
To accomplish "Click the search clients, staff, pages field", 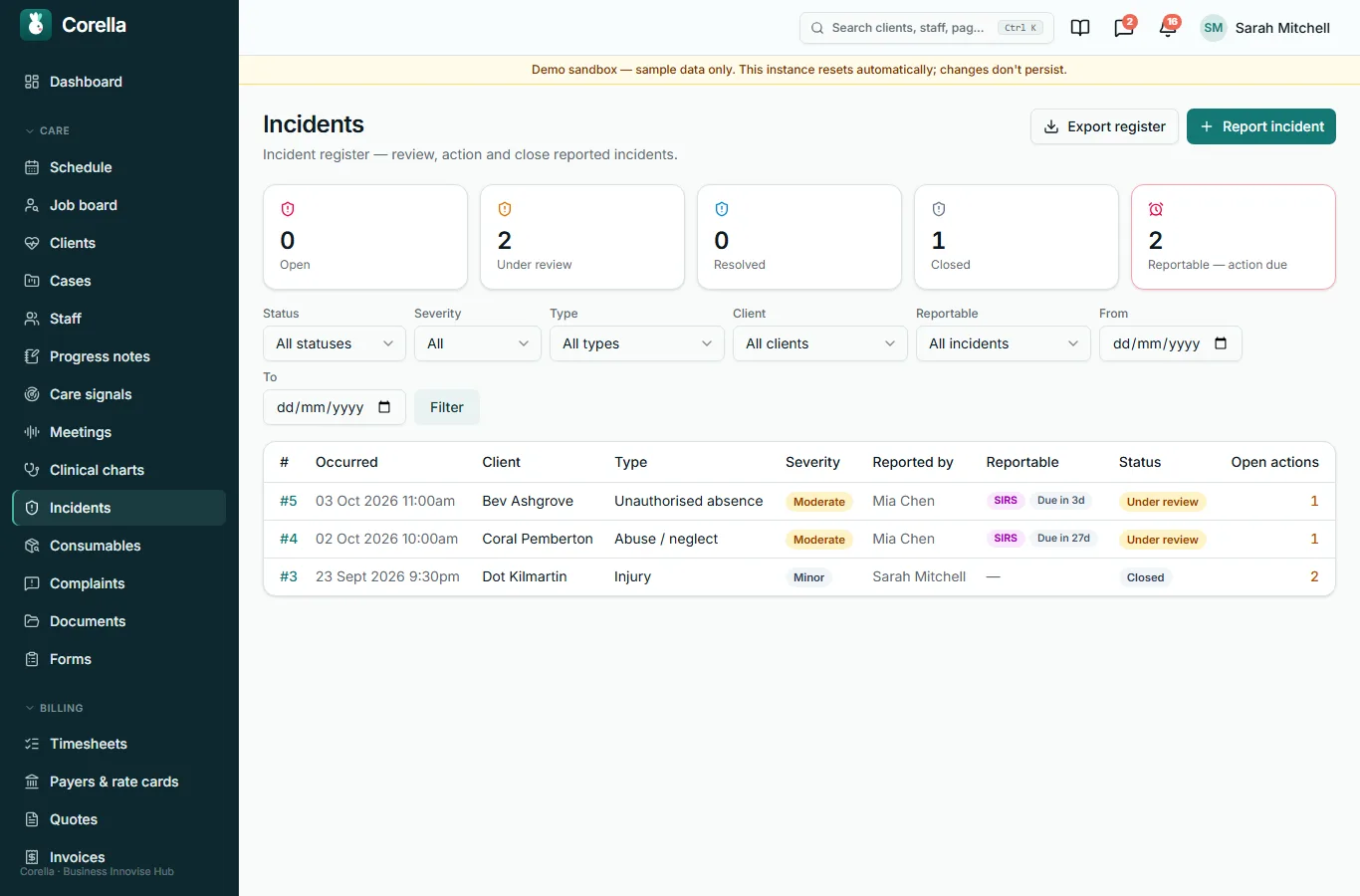I will [927, 28].
